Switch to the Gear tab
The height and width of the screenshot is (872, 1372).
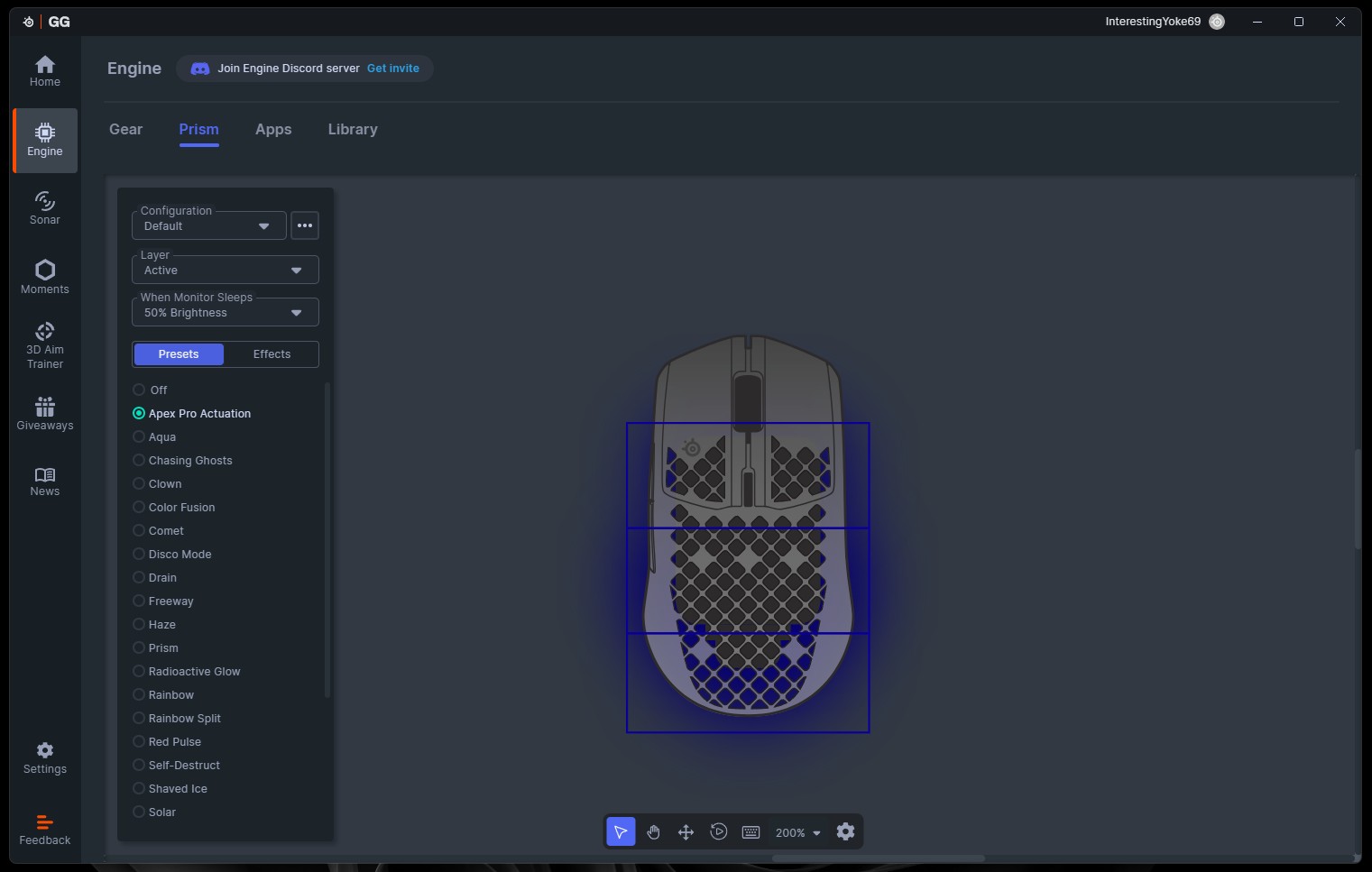125,130
